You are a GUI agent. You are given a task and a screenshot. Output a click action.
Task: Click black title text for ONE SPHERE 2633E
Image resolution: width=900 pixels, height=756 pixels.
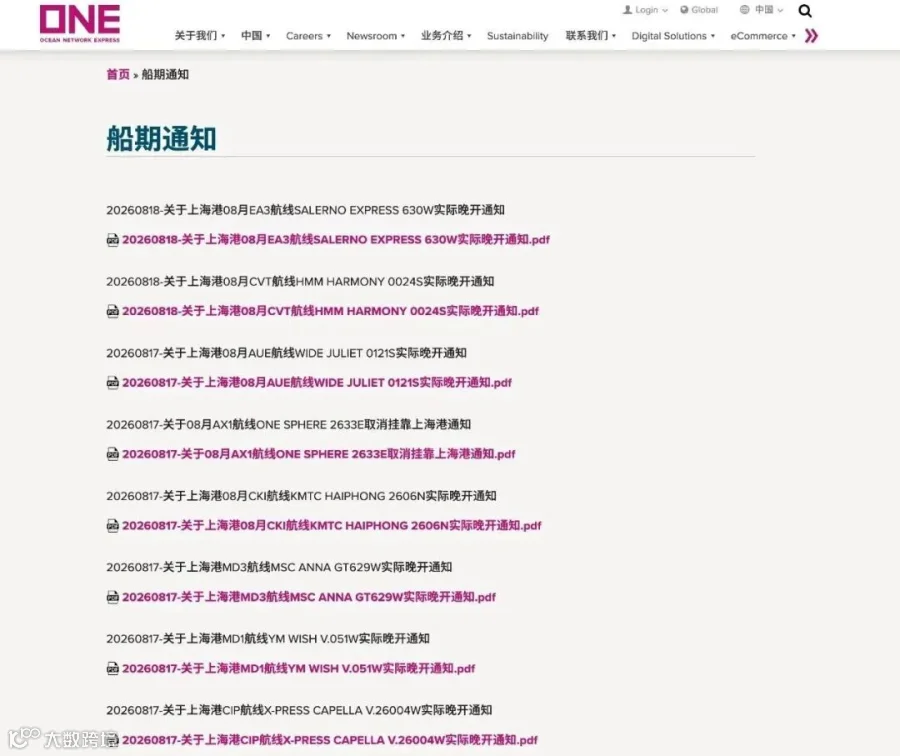click(x=289, y=424)
